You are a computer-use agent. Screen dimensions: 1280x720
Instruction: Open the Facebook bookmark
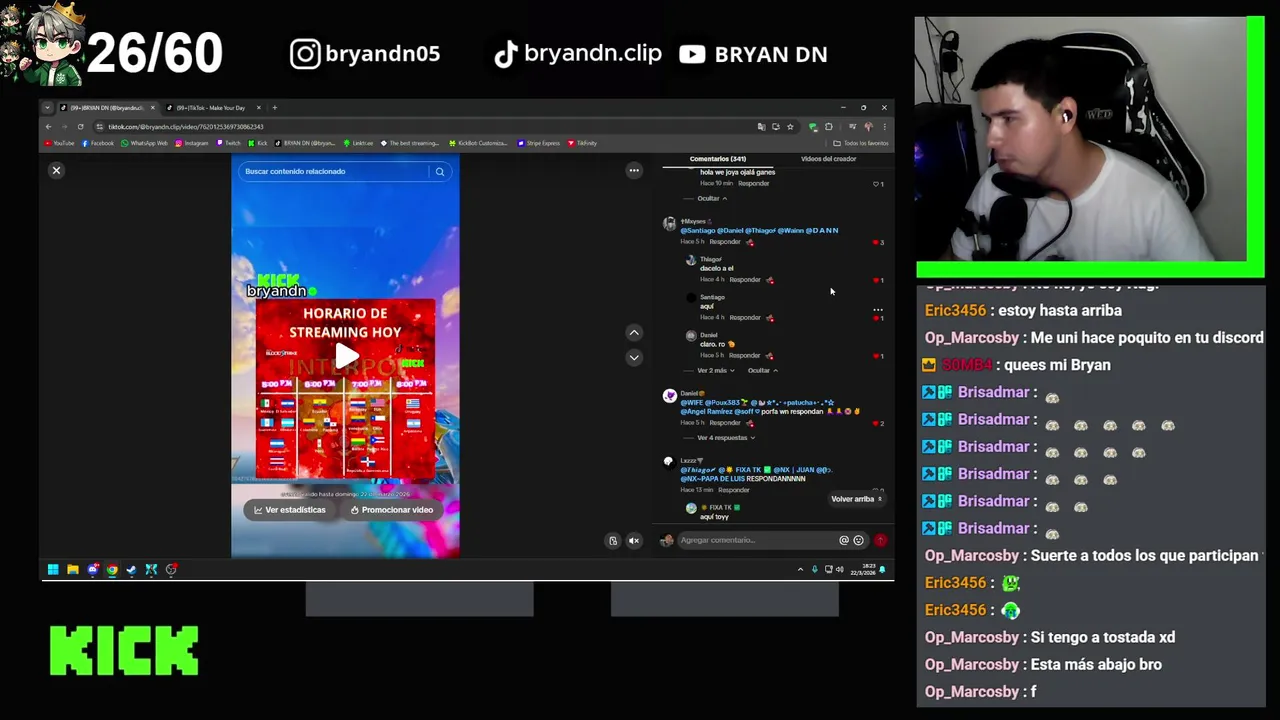98,143
